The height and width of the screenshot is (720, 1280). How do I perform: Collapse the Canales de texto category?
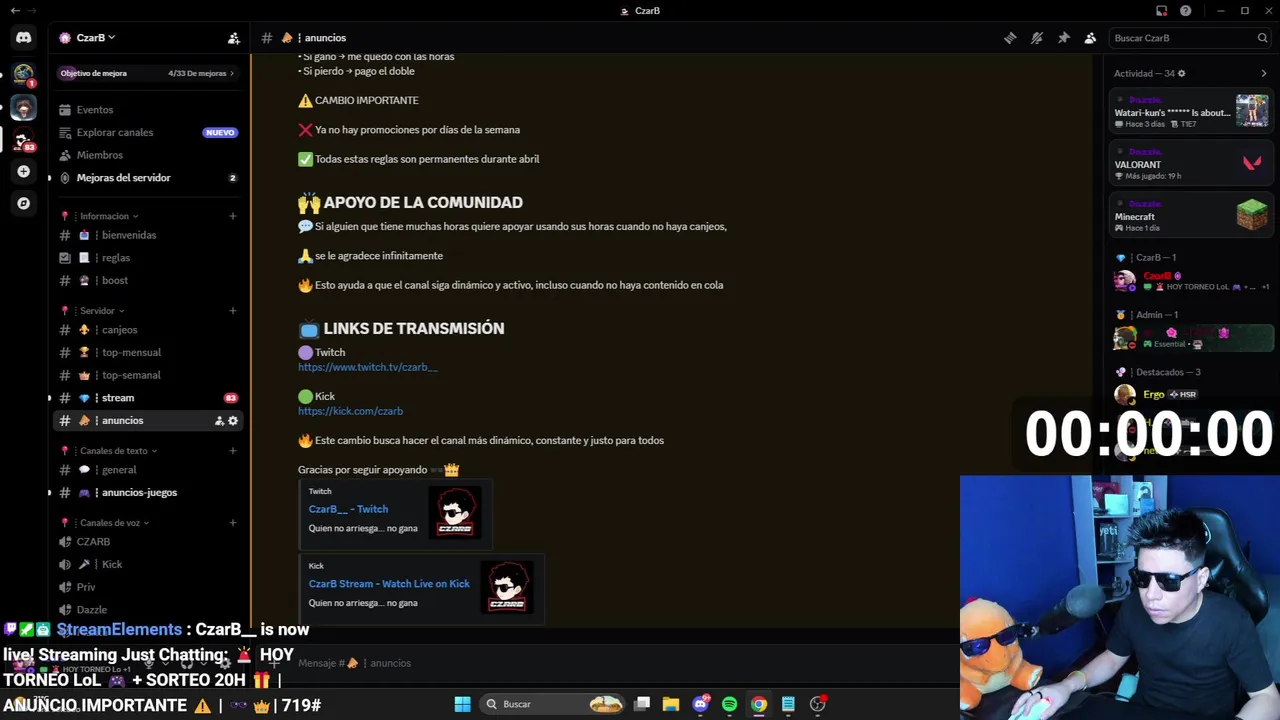(x=118, y=451)
